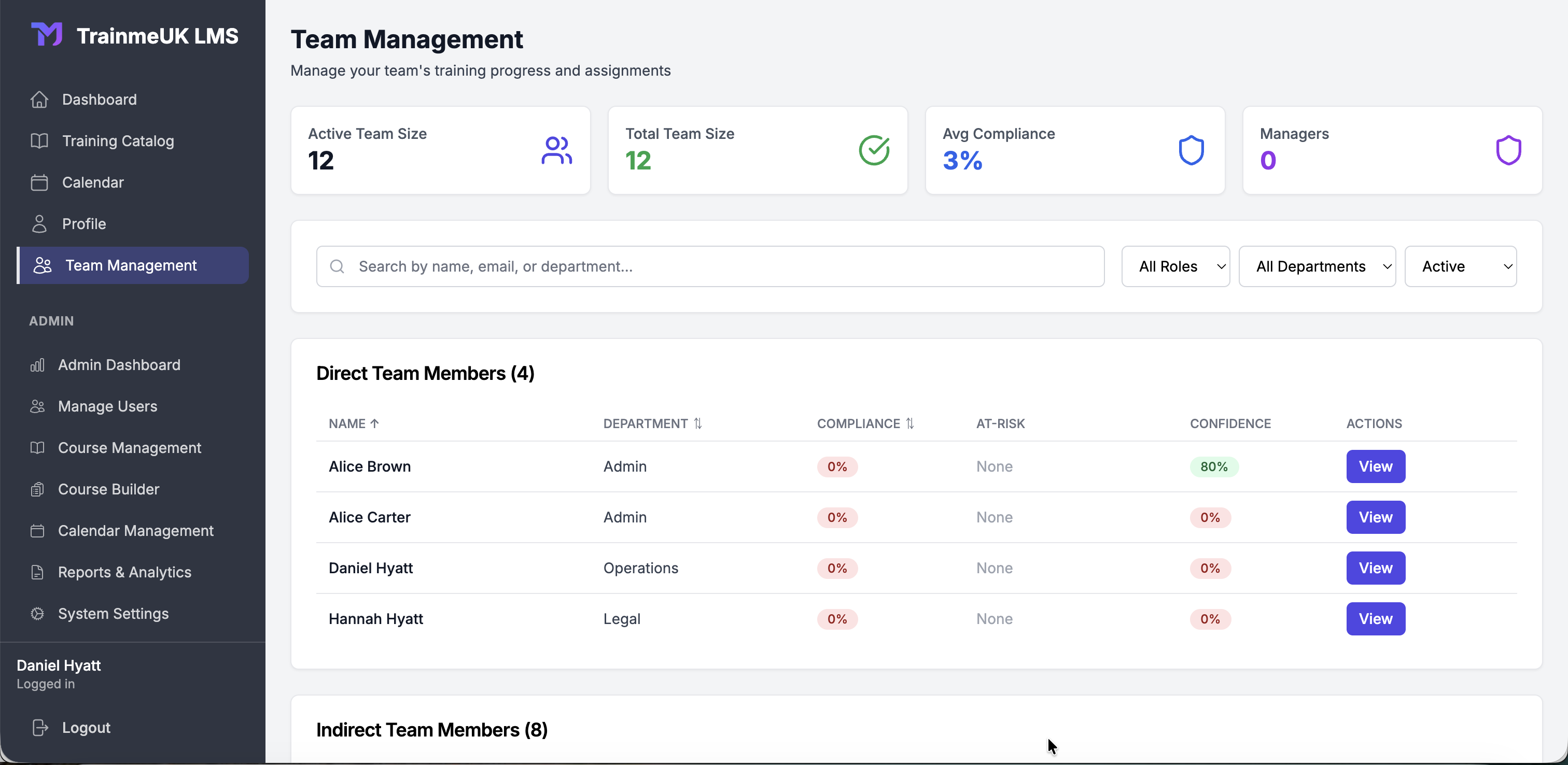The image size is (1568, 765).
Task: Click the TrainmeUK LMS logo
Action: pos(134,35)
